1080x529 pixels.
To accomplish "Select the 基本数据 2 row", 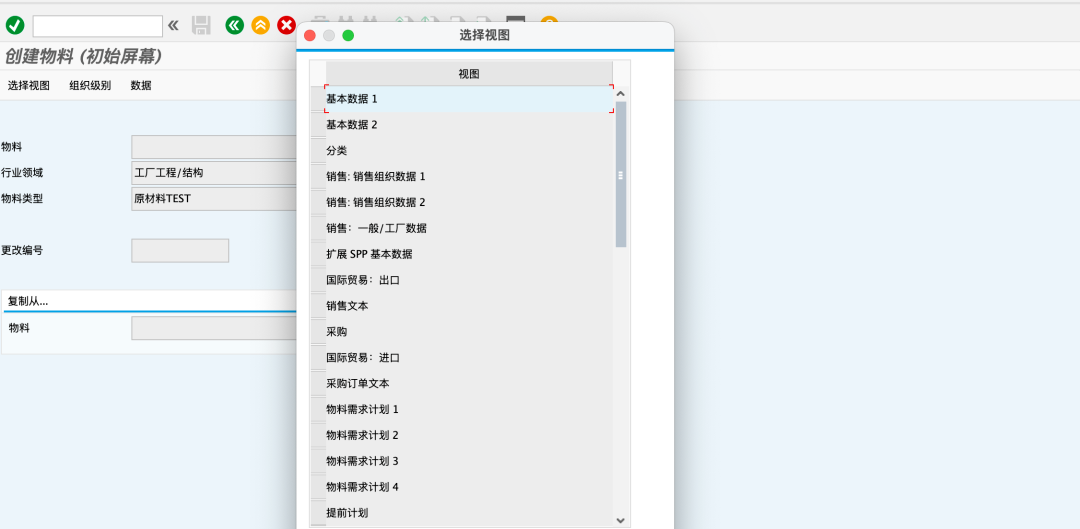I will [469, 125].
